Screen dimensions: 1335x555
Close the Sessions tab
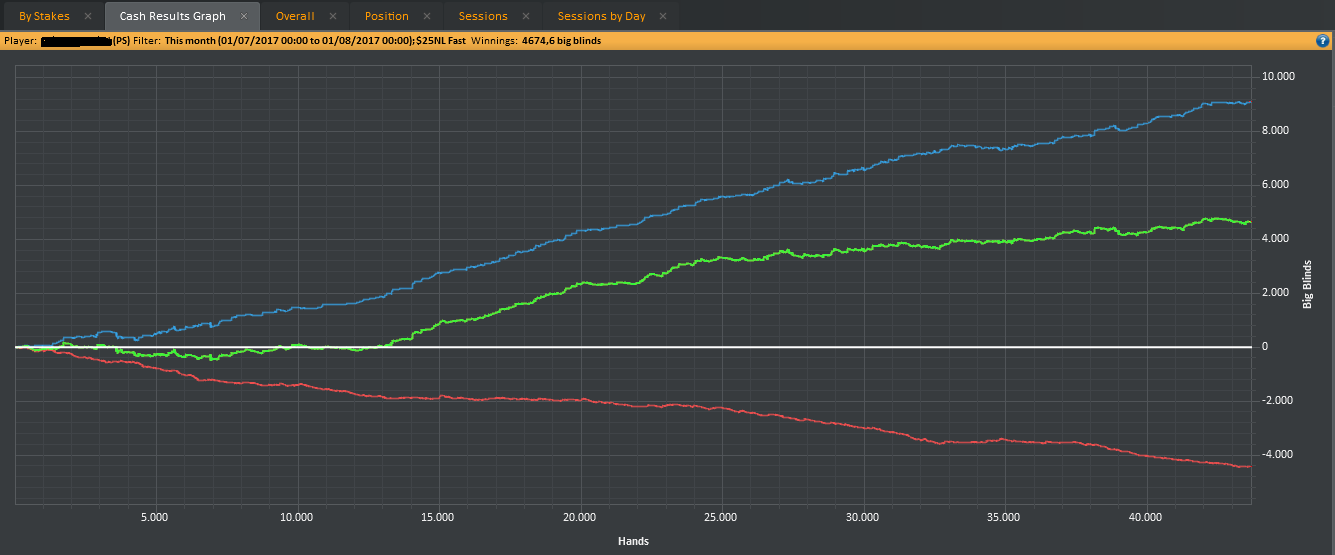coord(526,16)
